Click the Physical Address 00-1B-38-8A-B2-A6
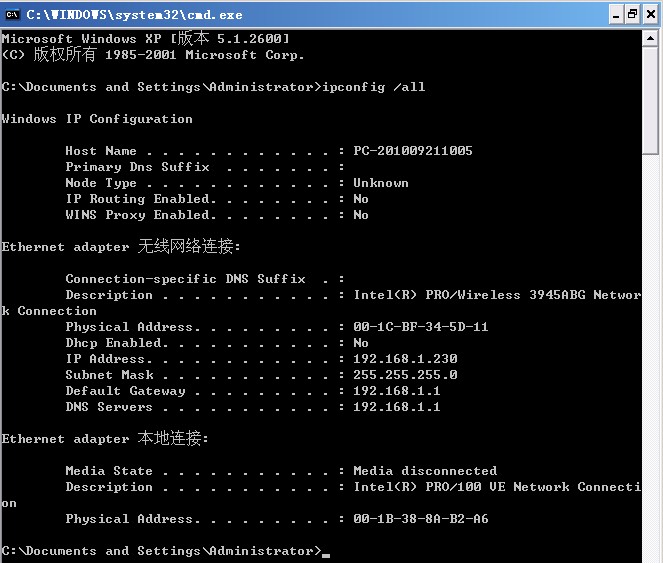The width and height of the screenshot is (663, 563). [420, 519]
